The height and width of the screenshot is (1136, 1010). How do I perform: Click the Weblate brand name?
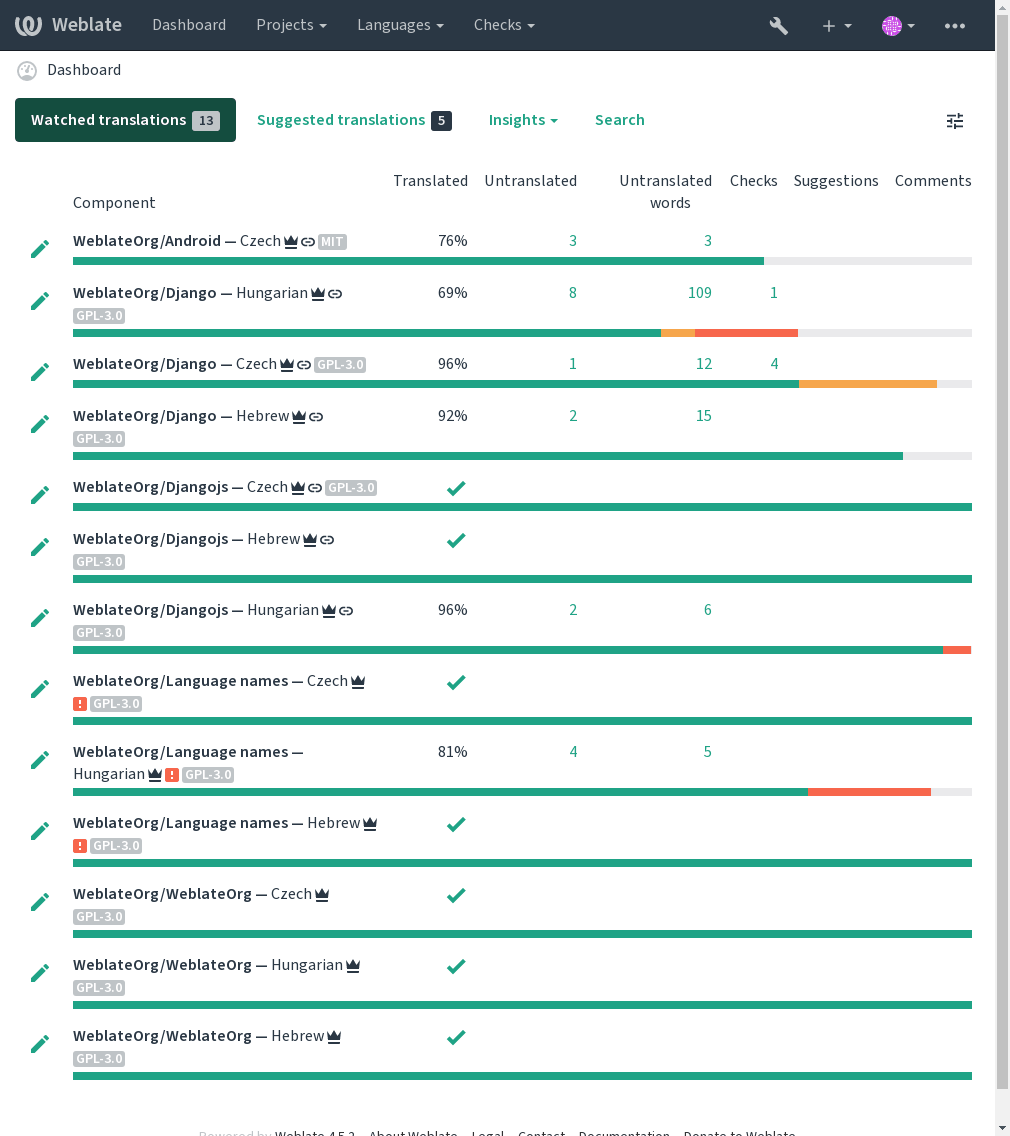pos(87,25)
